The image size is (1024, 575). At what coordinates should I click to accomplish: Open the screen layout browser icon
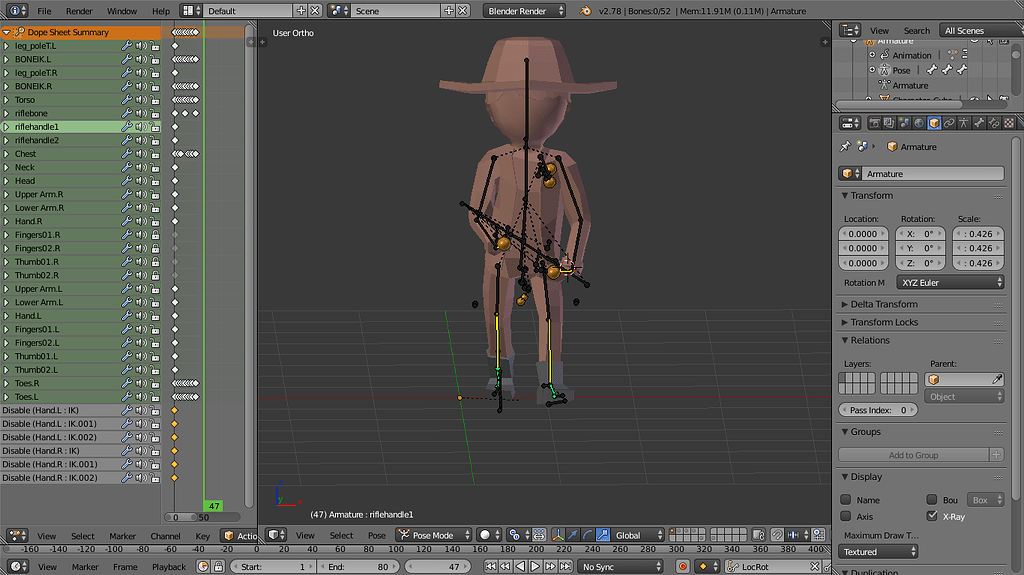tap(190, 10)
